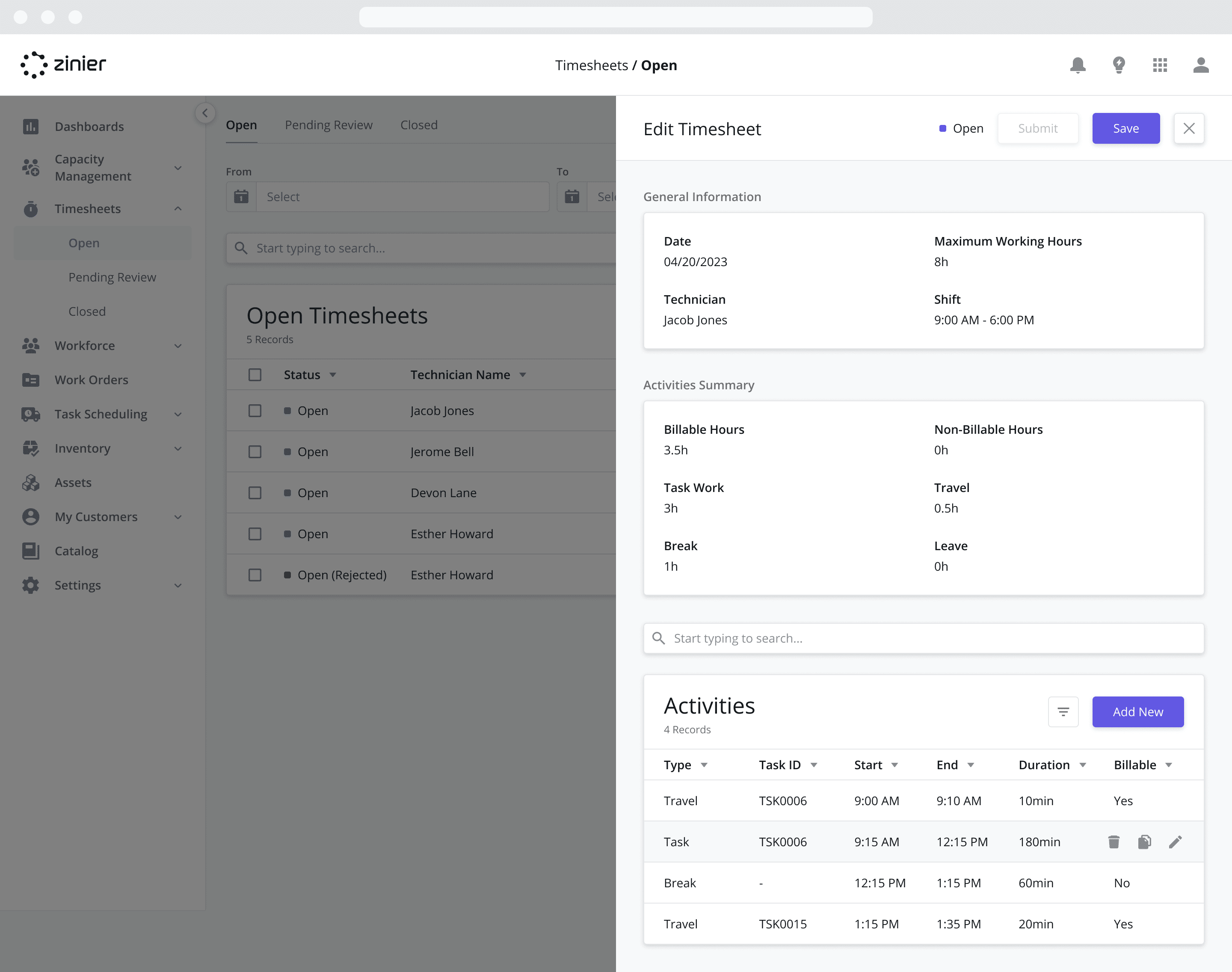
Task: Check the Devon Lane timesheet row
Action: 255,492
